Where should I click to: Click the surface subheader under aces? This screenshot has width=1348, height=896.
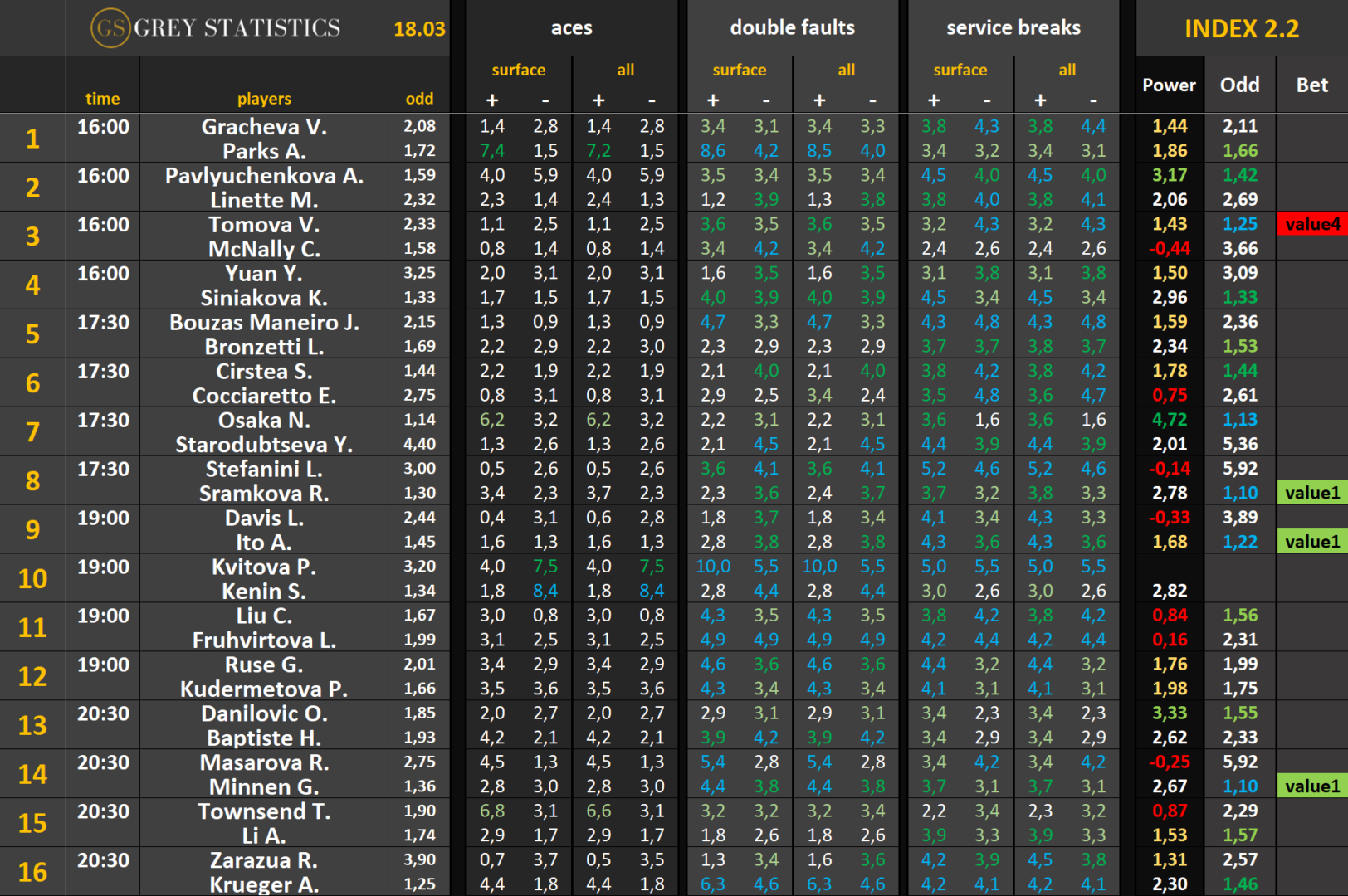(x=519, y=71)
